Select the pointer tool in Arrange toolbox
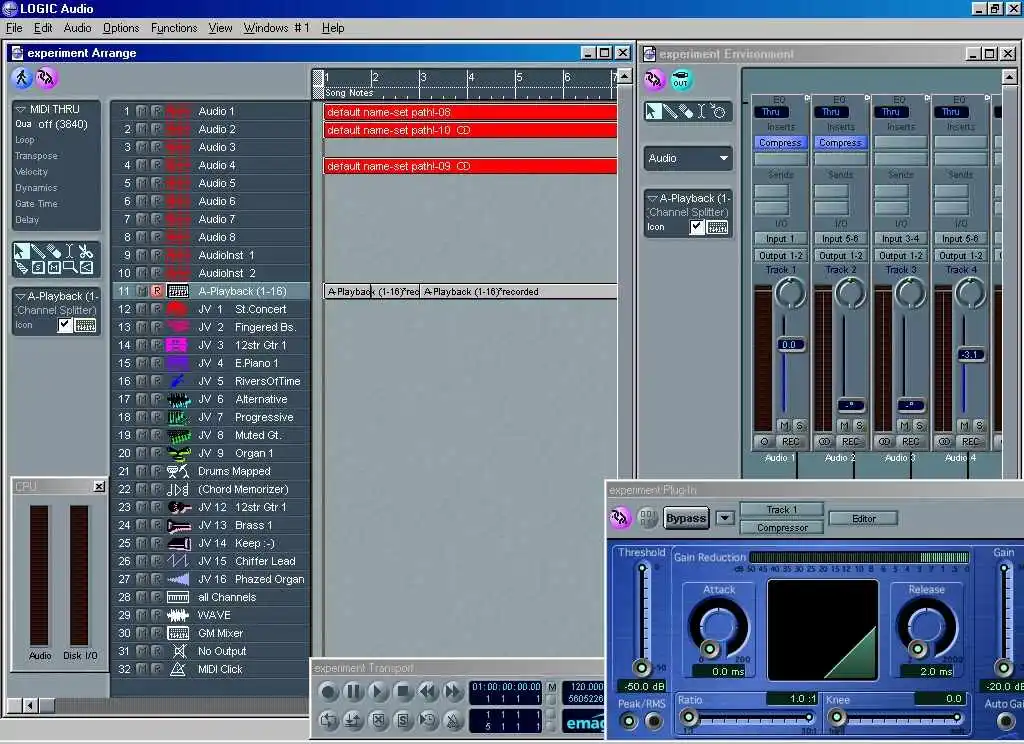 pyautogui.click(x=22, y=251)
